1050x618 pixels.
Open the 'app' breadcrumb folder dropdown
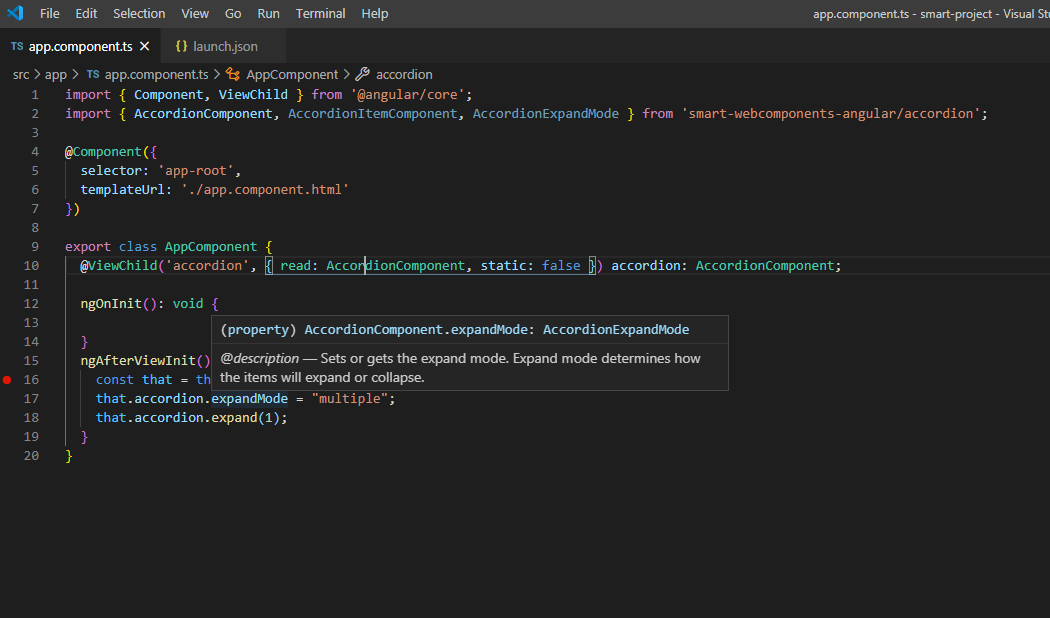coord(56,75)
